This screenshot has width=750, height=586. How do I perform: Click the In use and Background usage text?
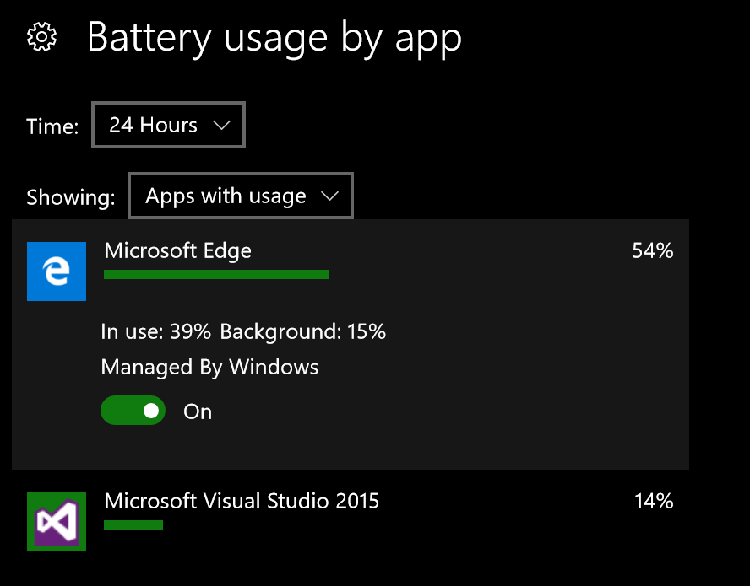pyautogui.click(x=243, y=331)
